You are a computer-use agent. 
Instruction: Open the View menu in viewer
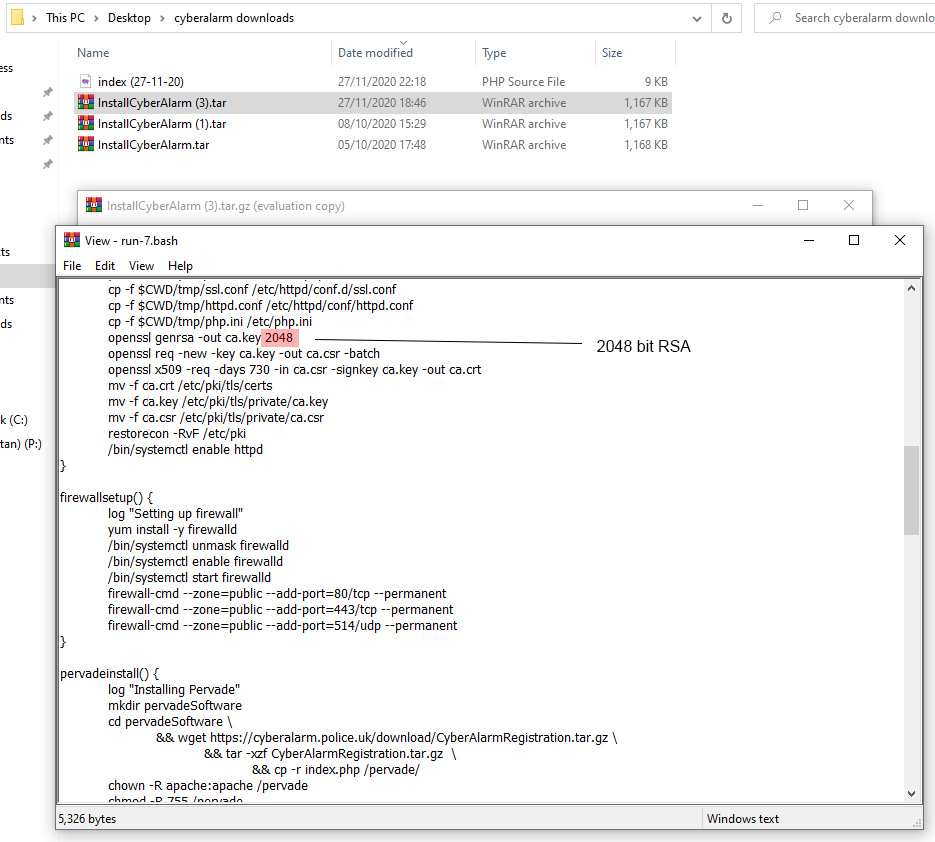point(141,266)
